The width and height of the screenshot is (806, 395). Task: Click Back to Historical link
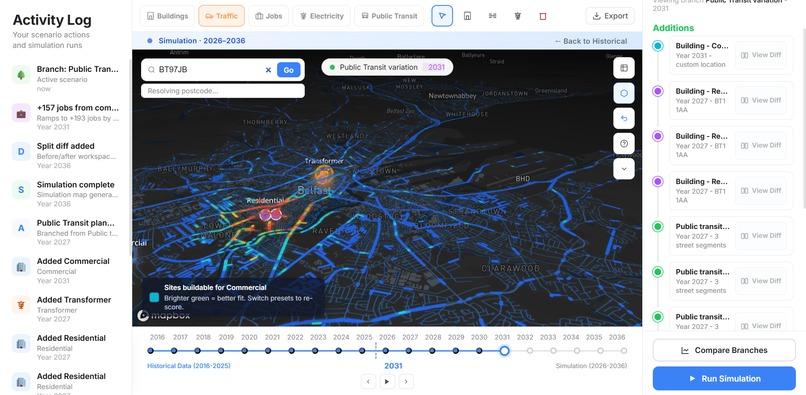coord(591,41)
